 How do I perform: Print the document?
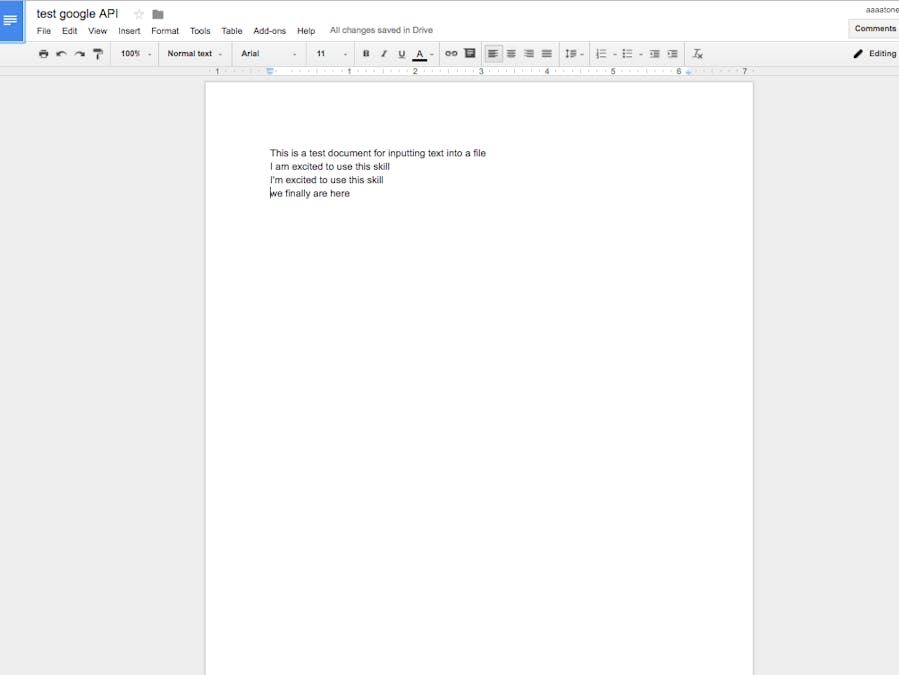[x=44, y=54]
